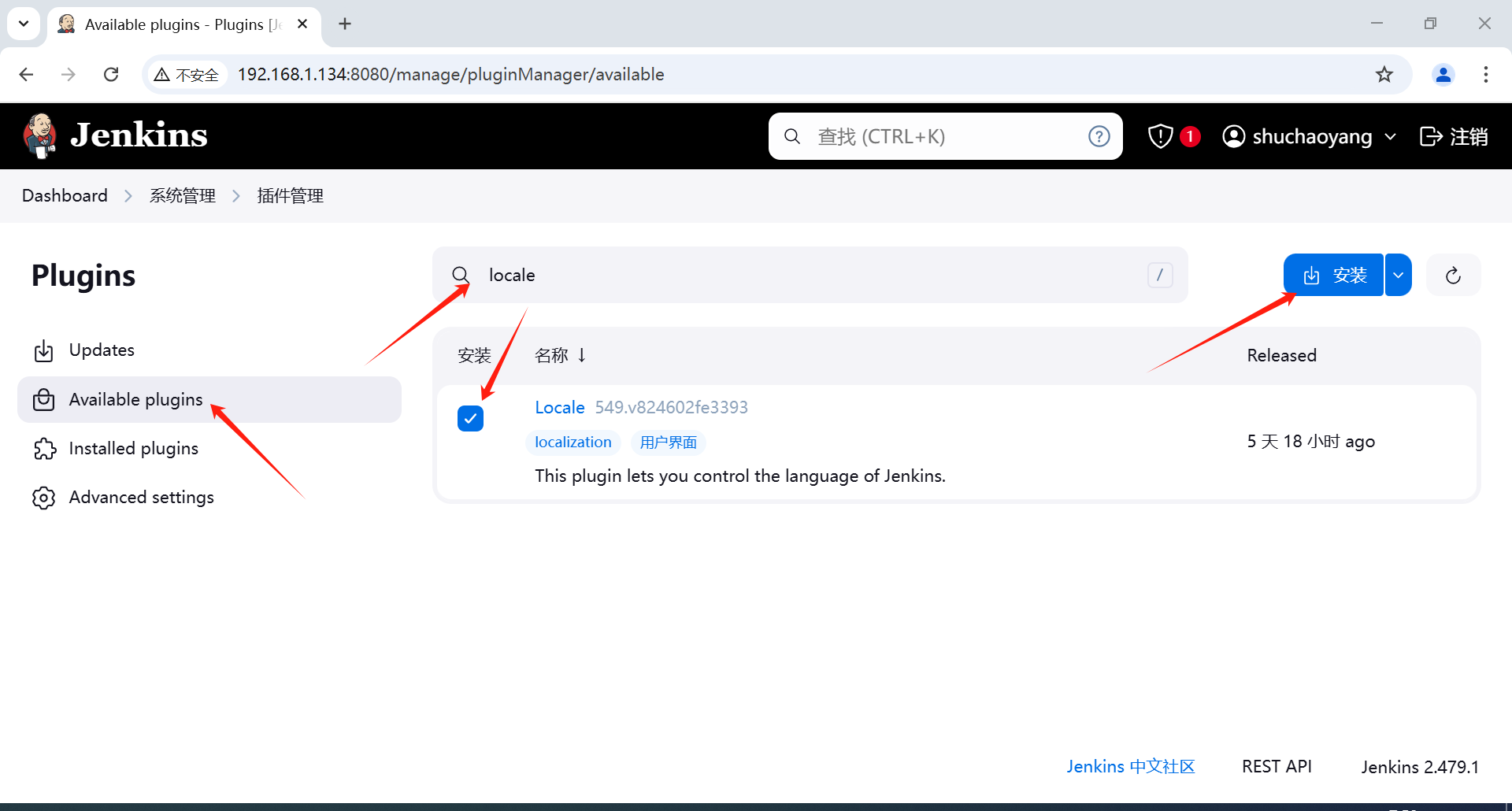Click the Released column header

click(x=1281, y=355)
